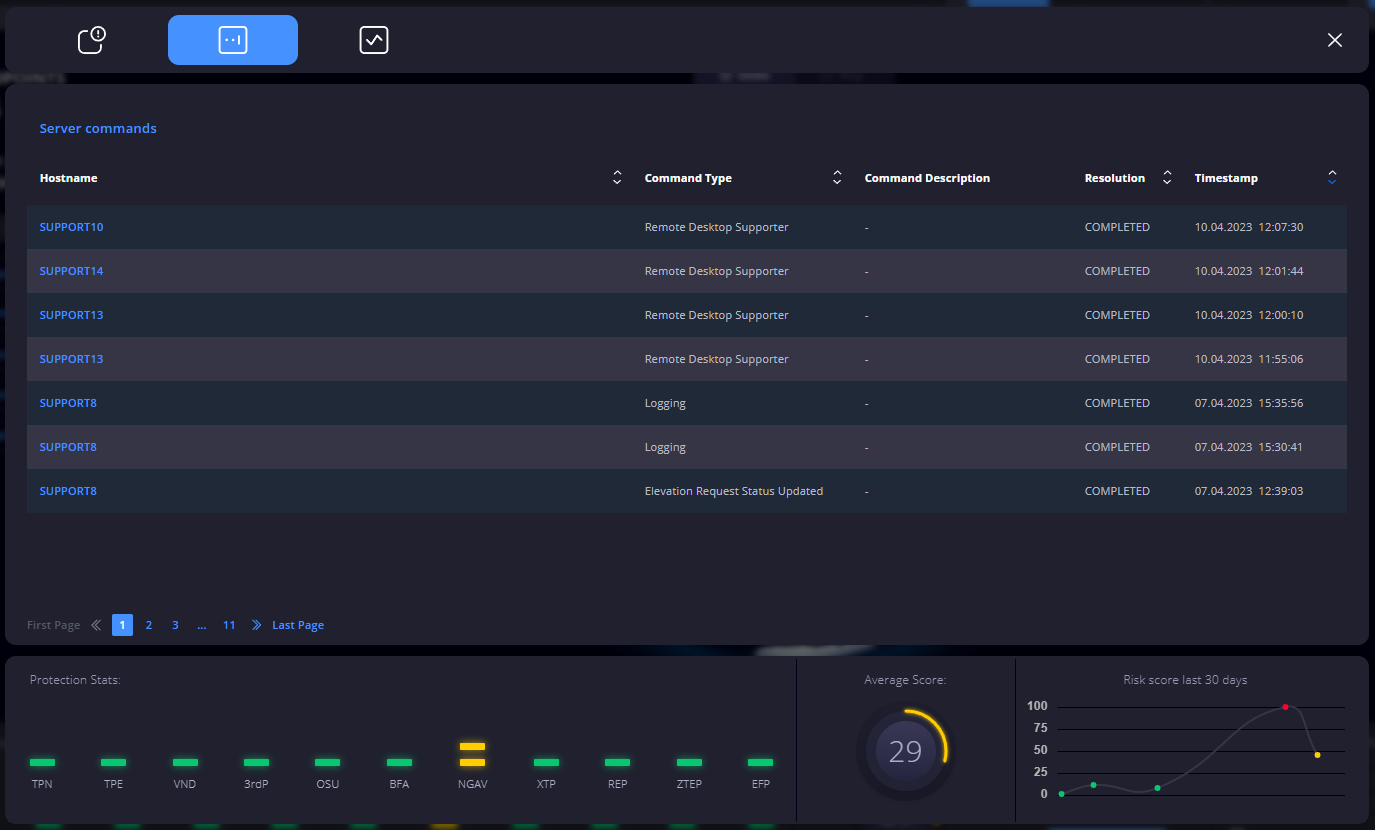Sort by Resolution arrows
The height and width of the screenshot is (830, 1375).
point(1167,178)
